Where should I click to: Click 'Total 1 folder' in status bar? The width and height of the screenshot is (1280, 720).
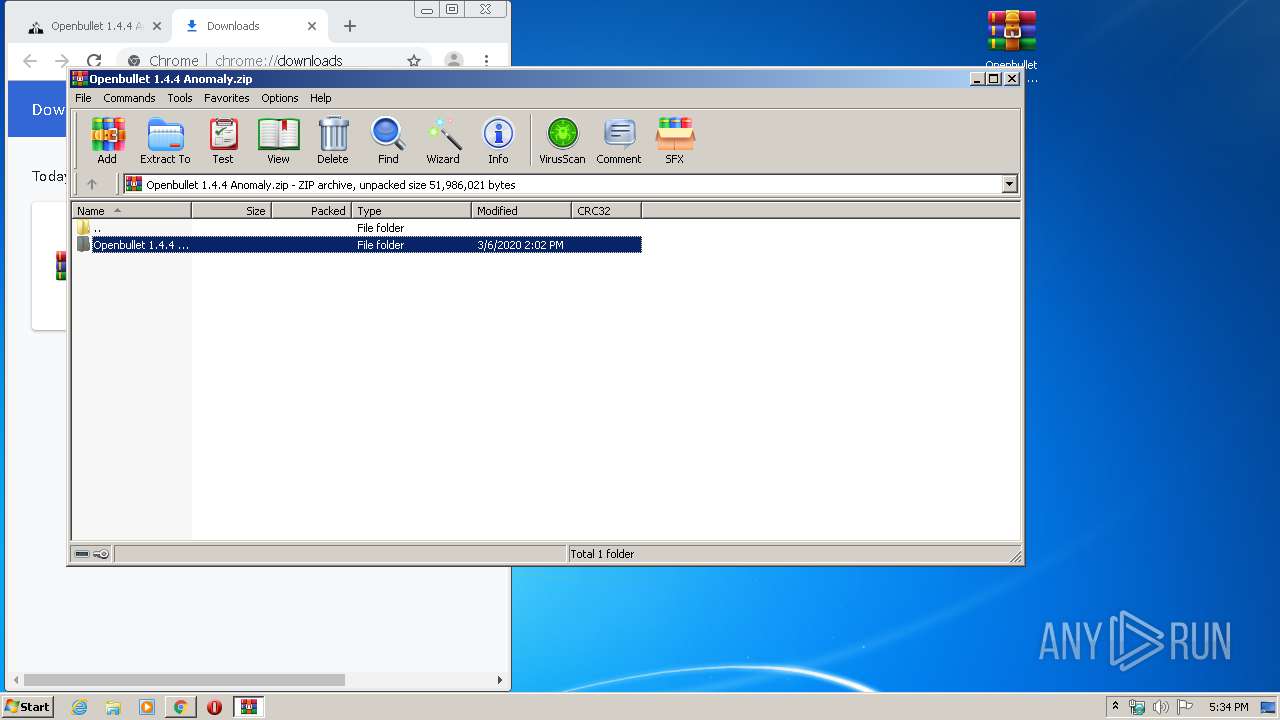point(602,554)
